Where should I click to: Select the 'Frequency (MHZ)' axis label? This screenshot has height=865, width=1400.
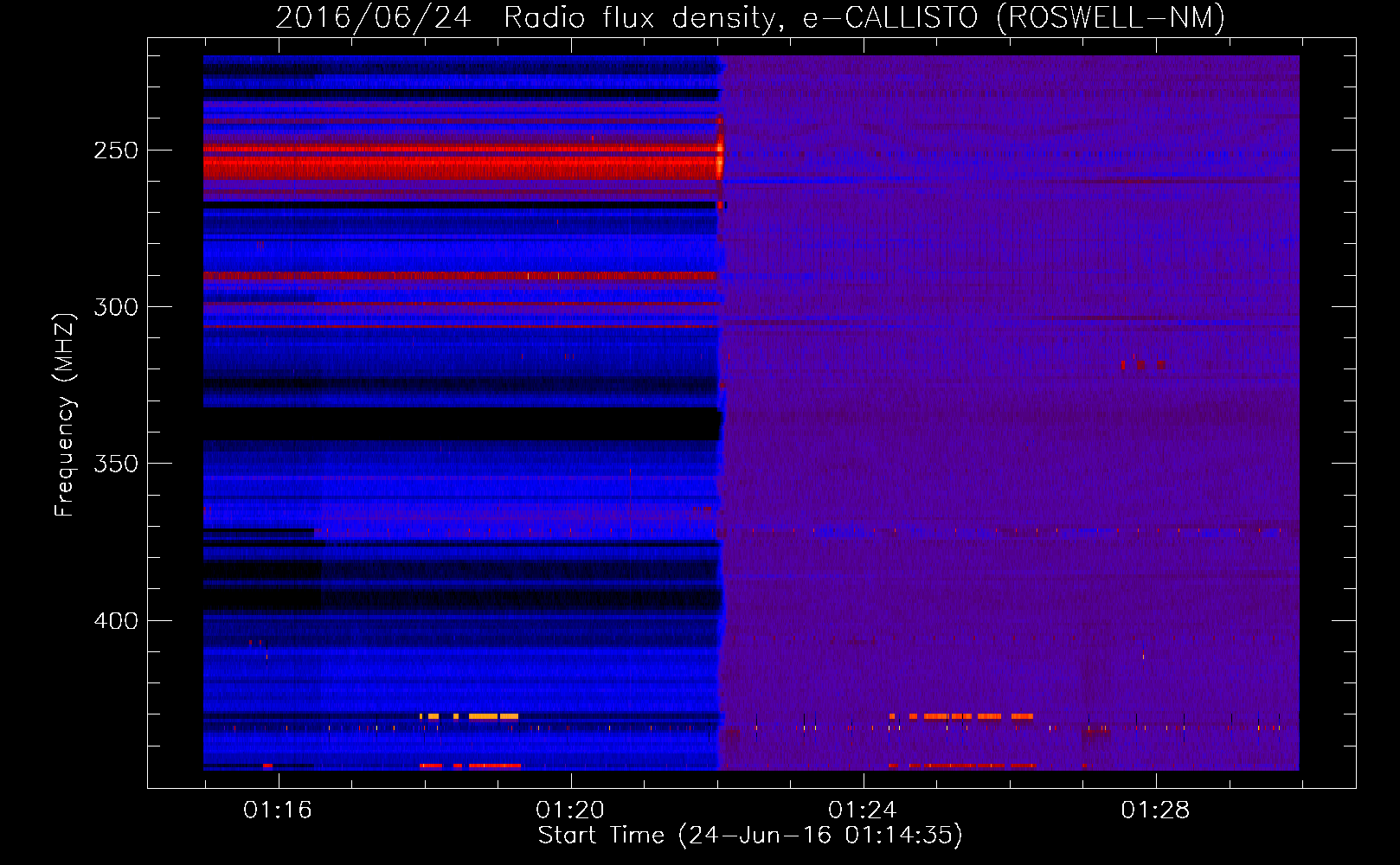(x=65, y=415)
